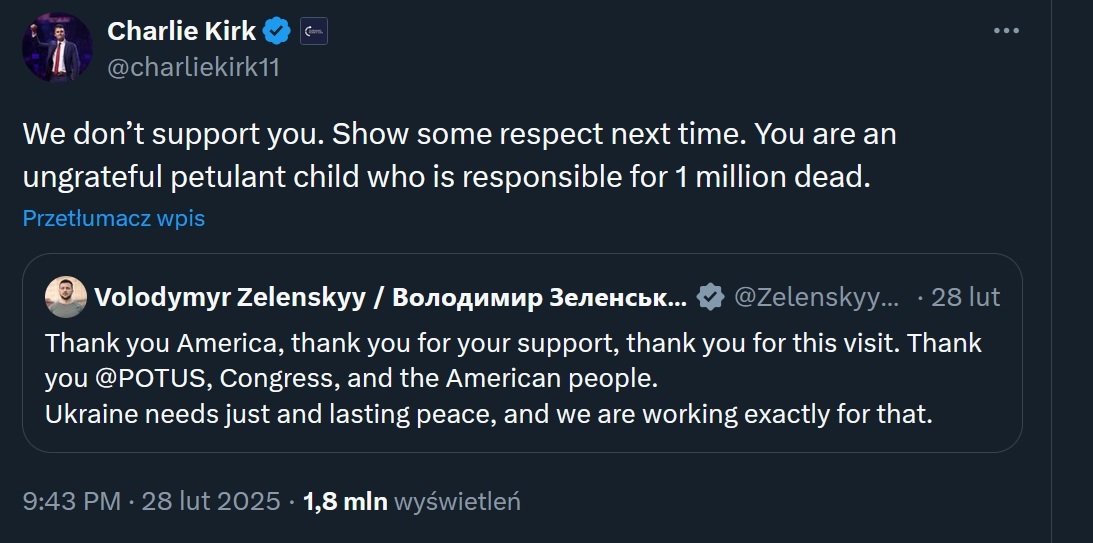This screenshot has height=543, width=1093.
Task: Open Charlie Kirk's profile via display name
Action: 181,32
